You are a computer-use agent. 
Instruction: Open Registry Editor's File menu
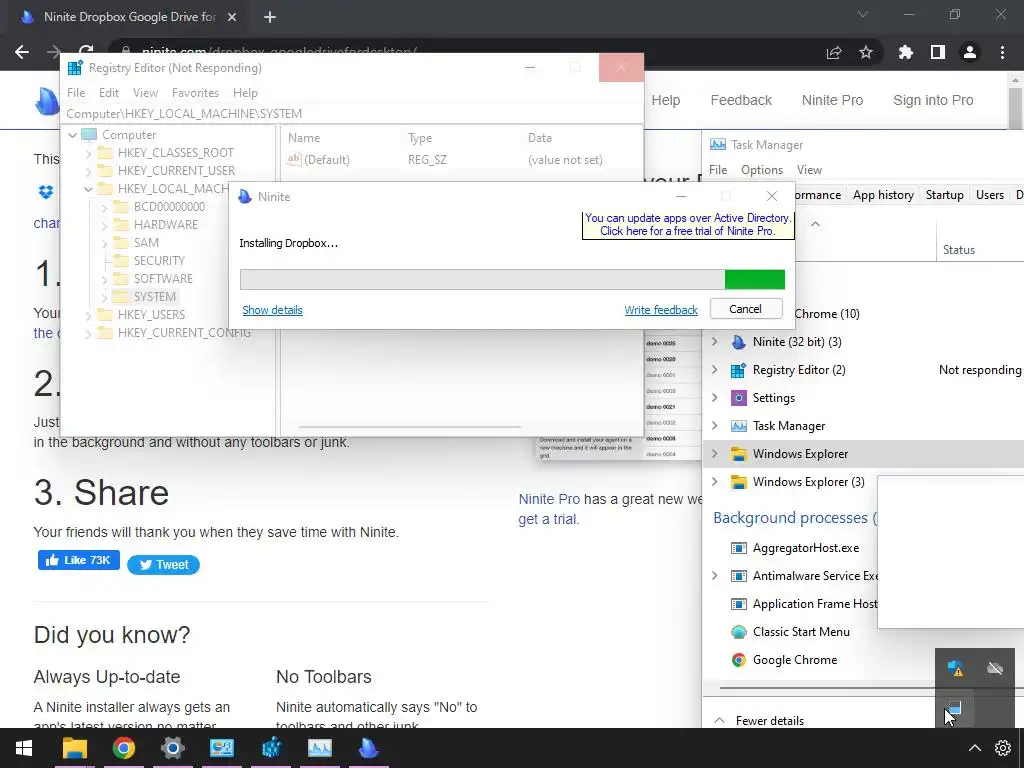tap(76, 93)
